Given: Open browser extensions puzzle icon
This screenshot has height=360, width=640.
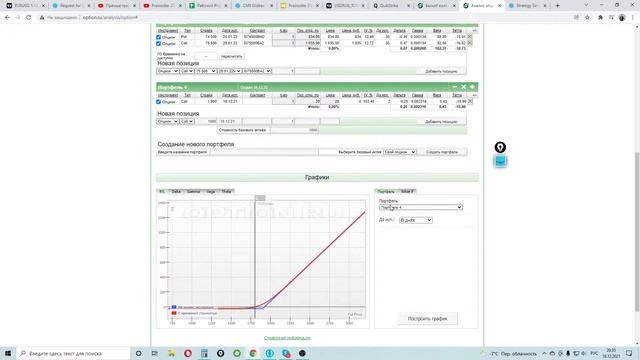Looking at the screenshot, I should 600,18.
